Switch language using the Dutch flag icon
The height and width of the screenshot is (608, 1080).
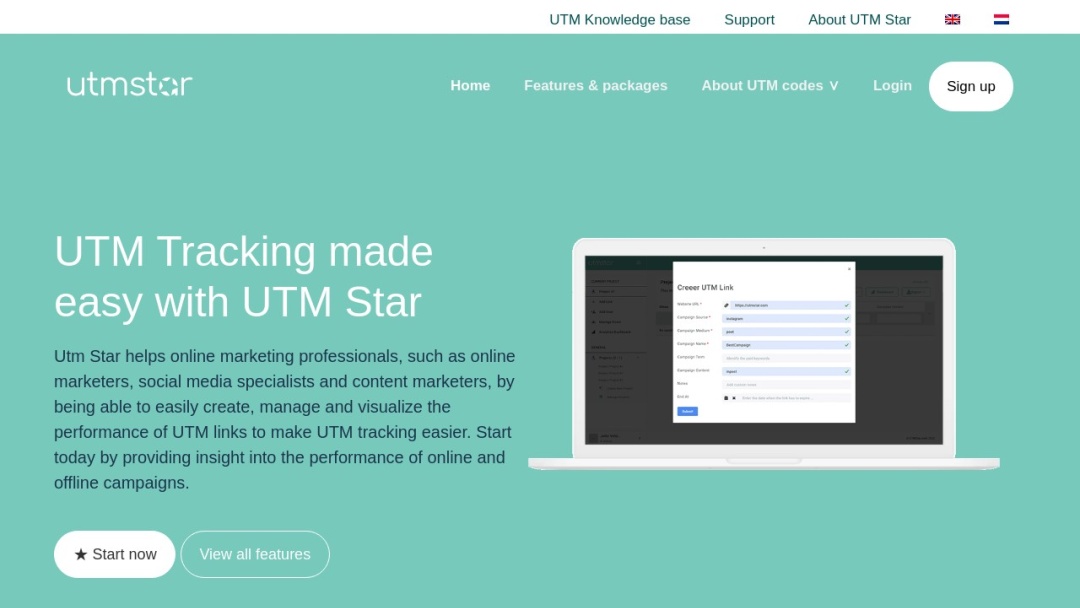click(x=1000, y=19)
